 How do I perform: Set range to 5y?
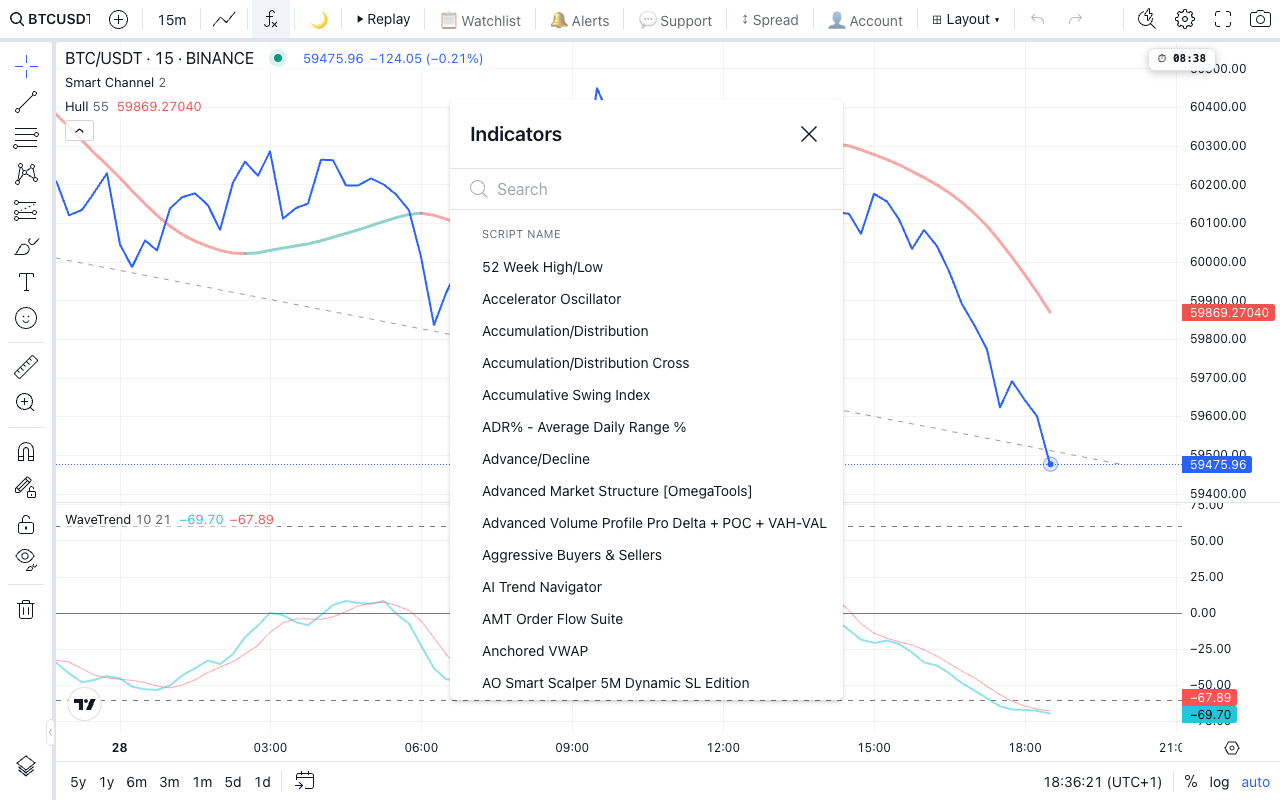[x=78, y=782]
